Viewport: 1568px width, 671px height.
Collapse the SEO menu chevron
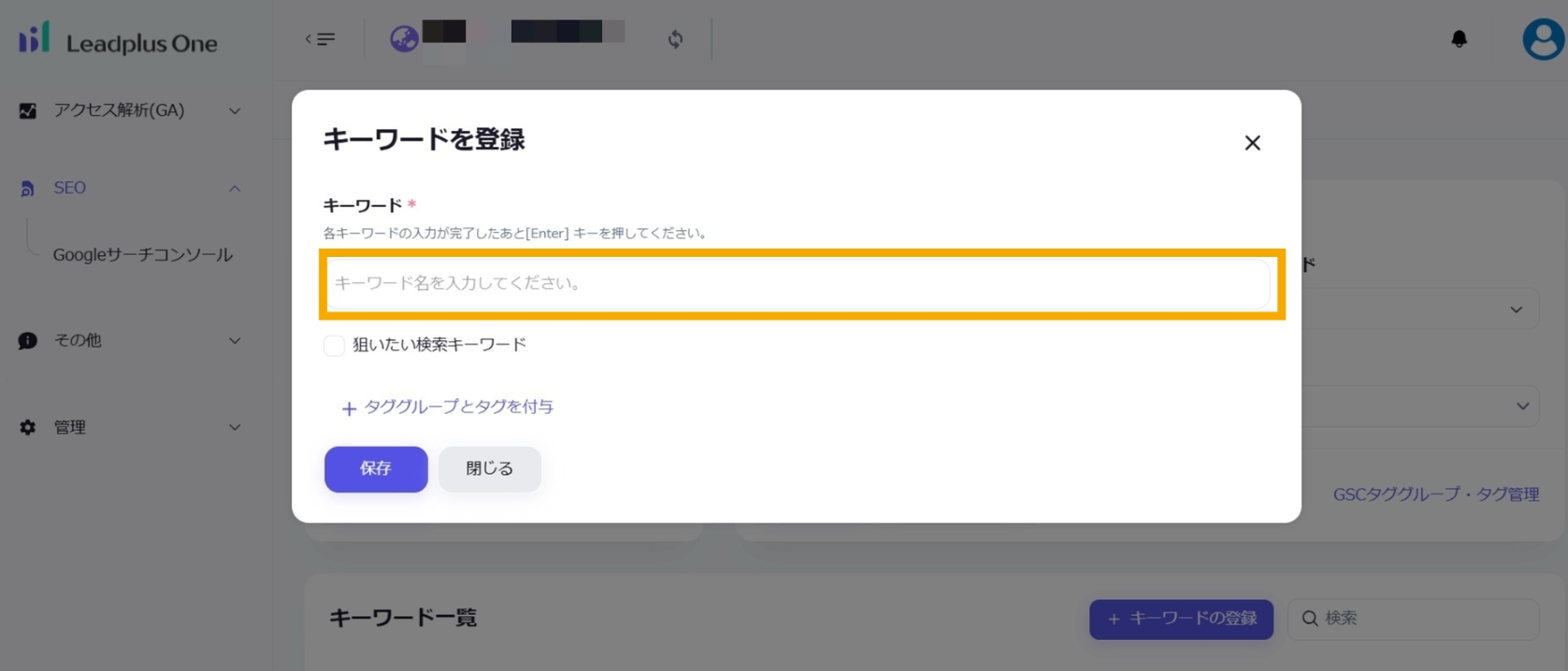pyautogui.click(x=235, y=189)
